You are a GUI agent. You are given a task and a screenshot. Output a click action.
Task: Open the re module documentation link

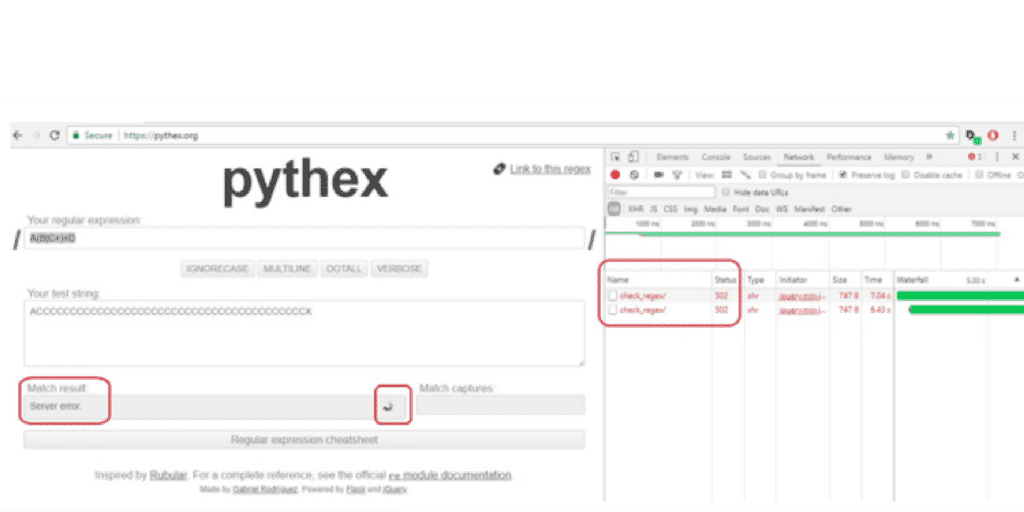450,475
